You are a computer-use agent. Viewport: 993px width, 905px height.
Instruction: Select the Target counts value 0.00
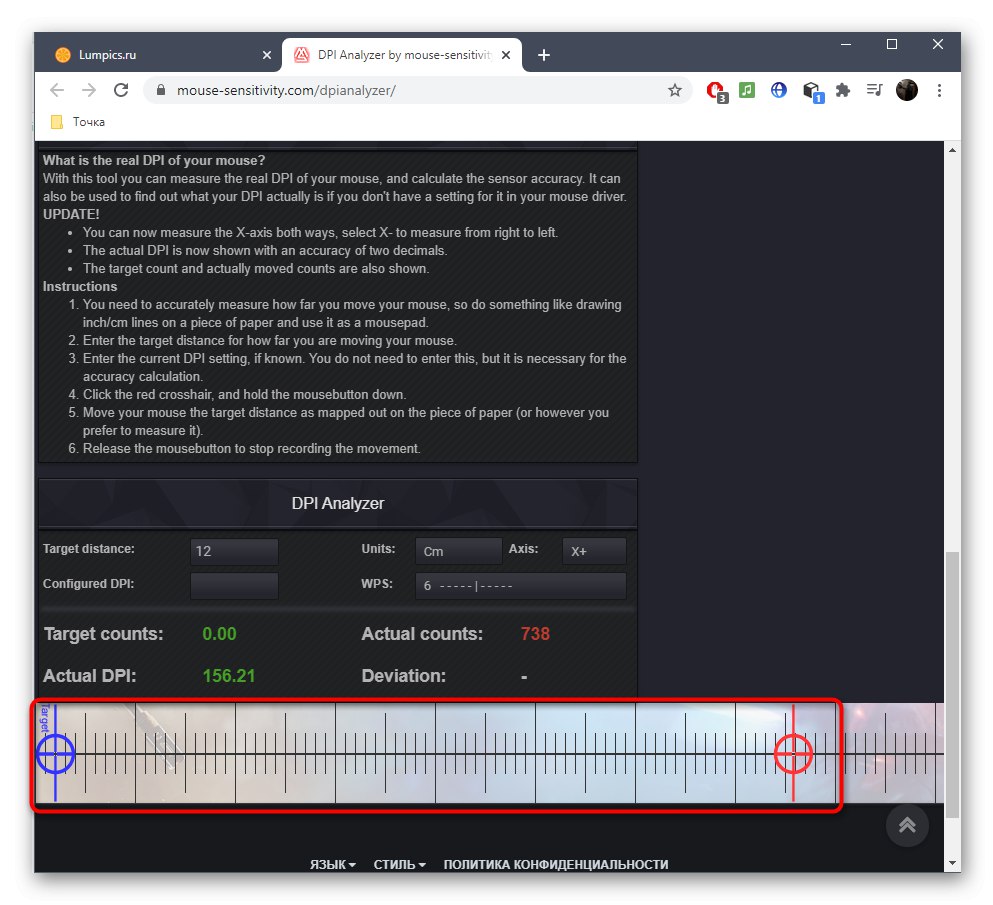[x=219, y=634]
